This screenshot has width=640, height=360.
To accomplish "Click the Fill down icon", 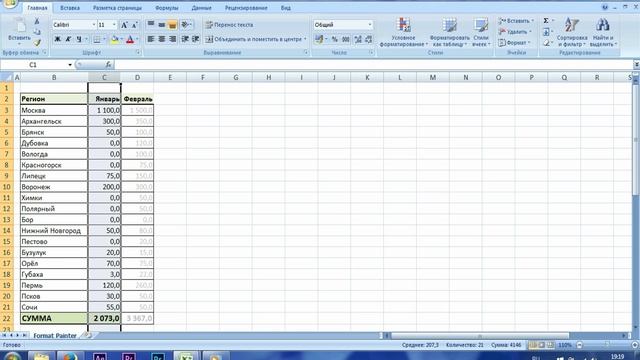I will [x=546, y=32].
